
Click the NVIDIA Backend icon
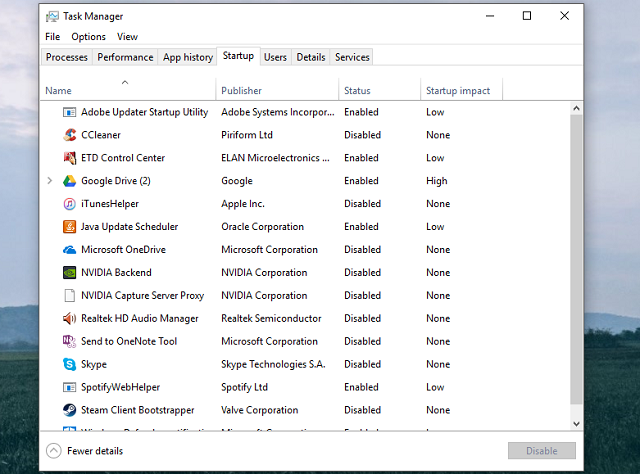[69, 272]
